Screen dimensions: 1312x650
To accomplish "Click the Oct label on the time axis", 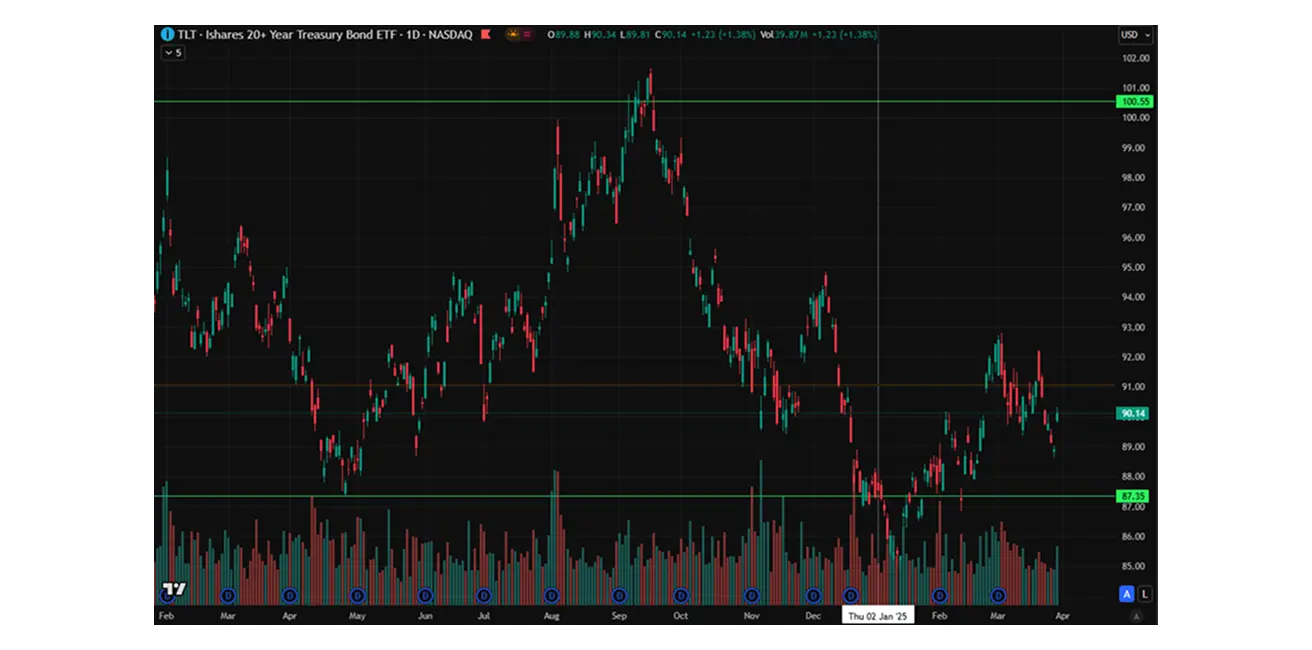I will click(x=681, y=617).
